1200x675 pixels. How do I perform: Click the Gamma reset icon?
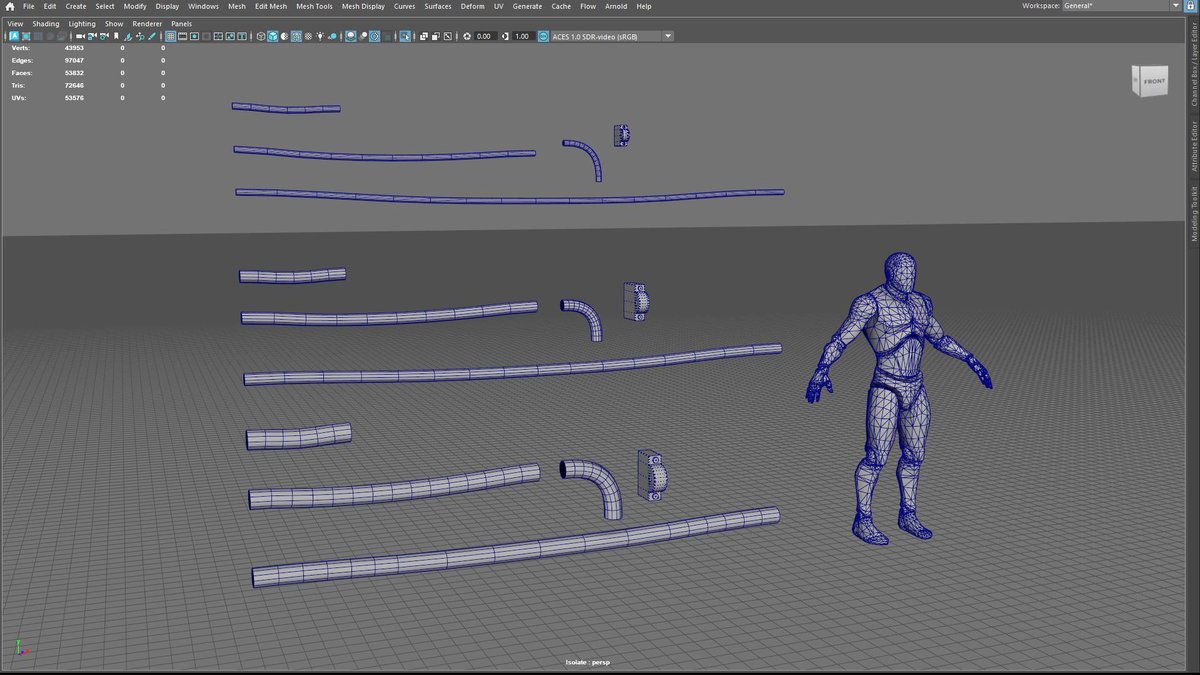click(506, 36)
